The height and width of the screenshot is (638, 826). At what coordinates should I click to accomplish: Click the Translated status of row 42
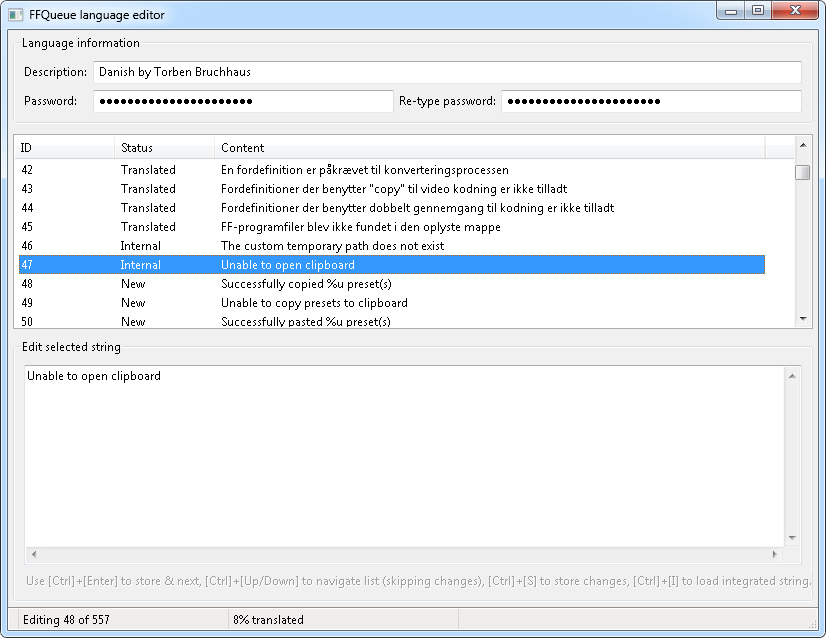point(148,170)
